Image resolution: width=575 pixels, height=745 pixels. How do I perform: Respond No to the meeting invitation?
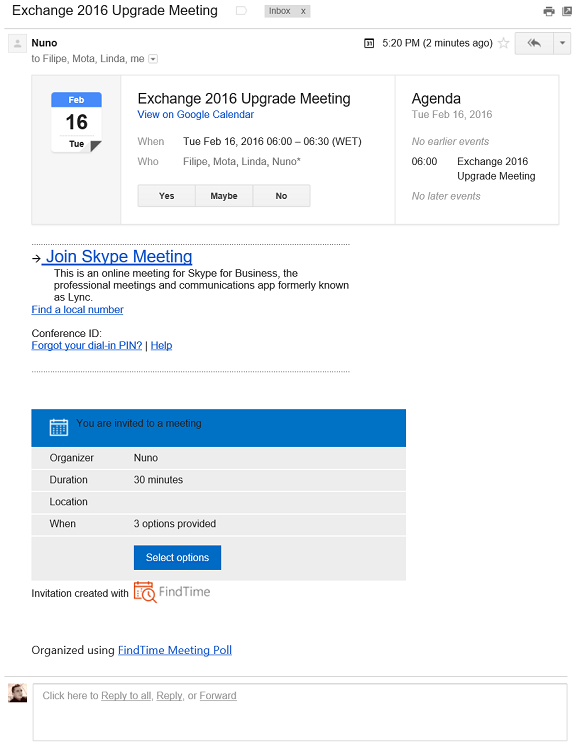pyautogui.click(x=281, y=196)
